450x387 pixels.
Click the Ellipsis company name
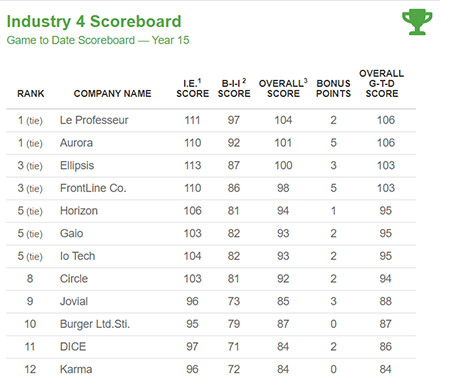(77, 166)
